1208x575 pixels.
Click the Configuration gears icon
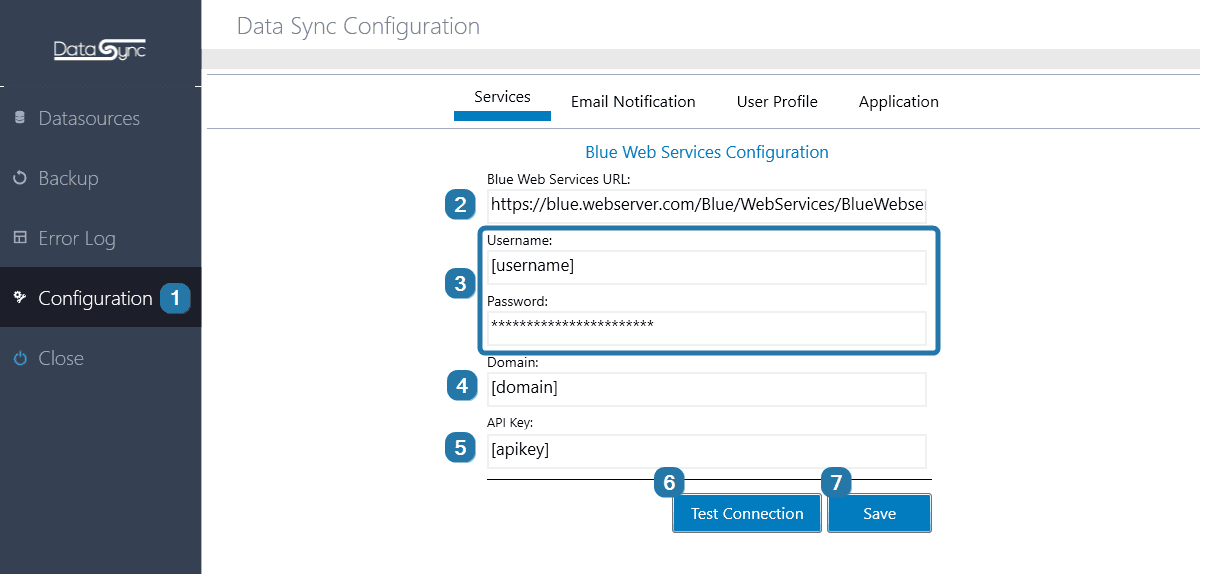click(x=20, y=298)
